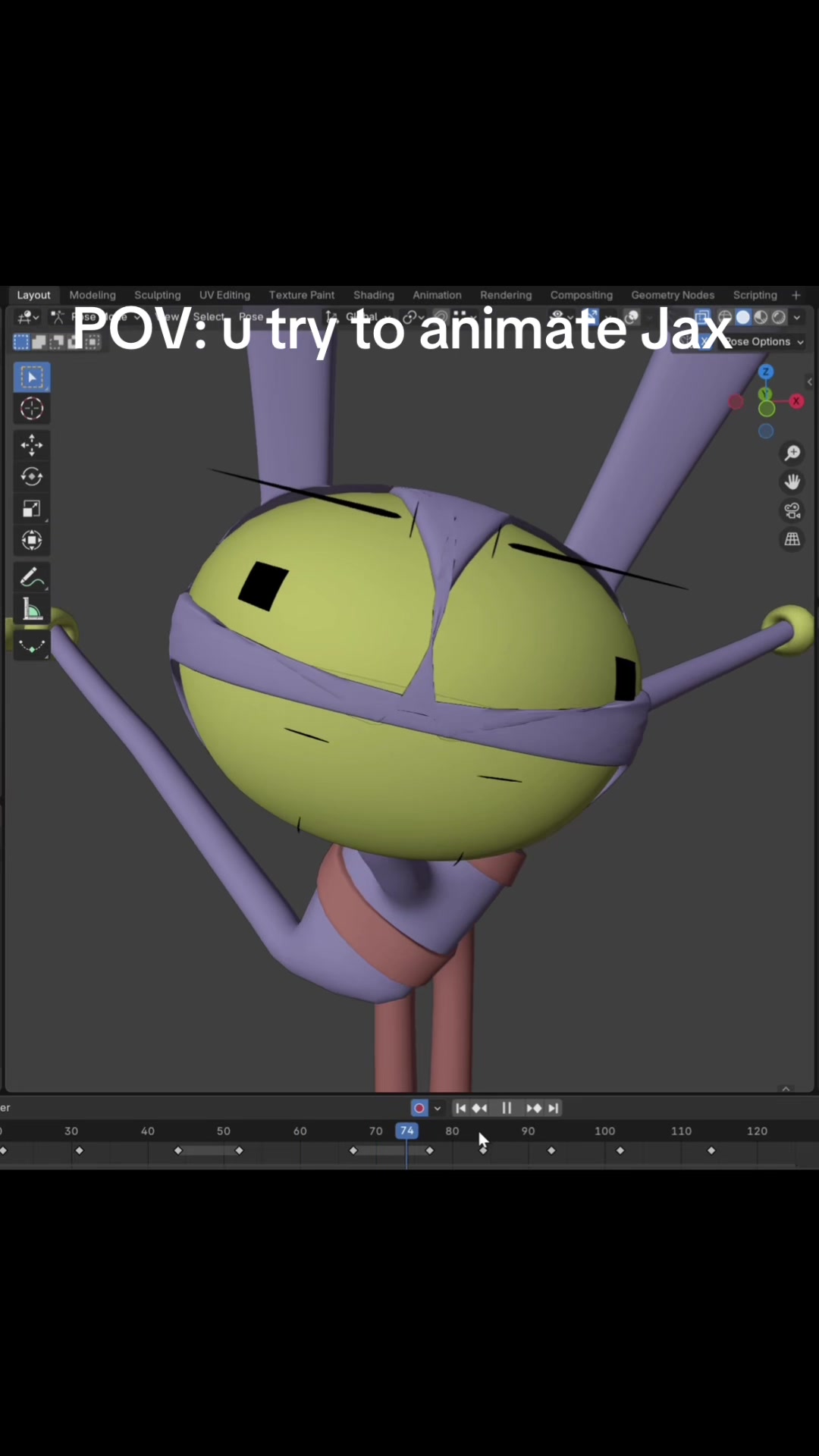Enable solid viewport shading
This screenshot has width=819, height=1456.
click(x=743, y=317)
